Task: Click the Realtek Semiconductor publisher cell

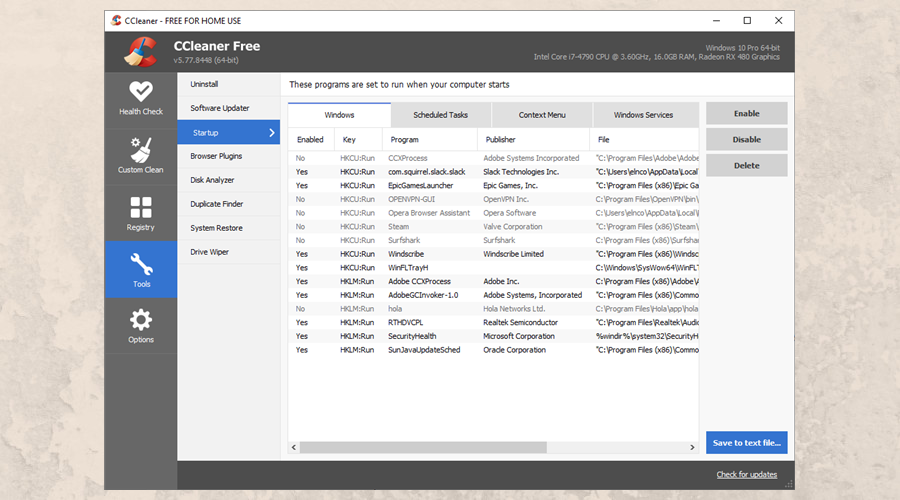Action: (520, 323)
